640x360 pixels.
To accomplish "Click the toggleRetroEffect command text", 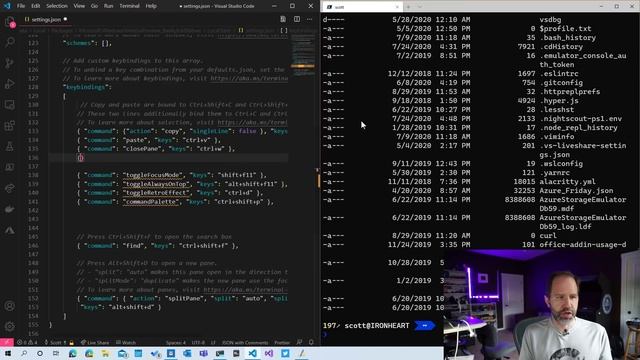I will pos(156,193).
